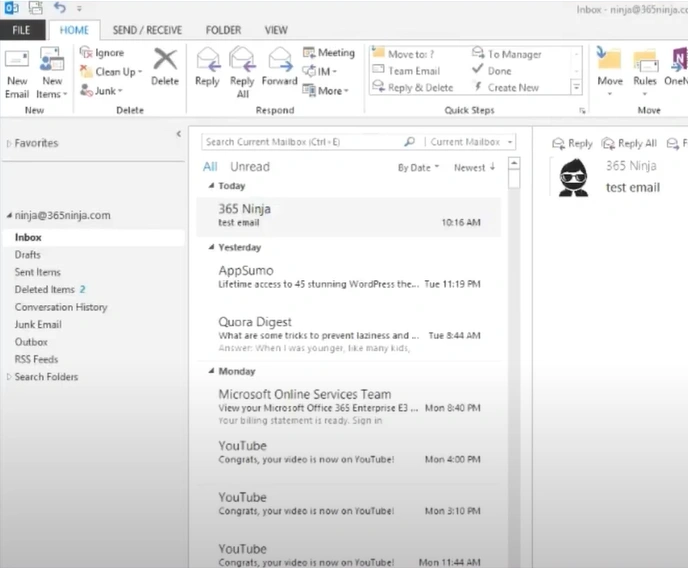Collapse the folder pane
This screenshot has width=688, height=568.
[179, 134]
